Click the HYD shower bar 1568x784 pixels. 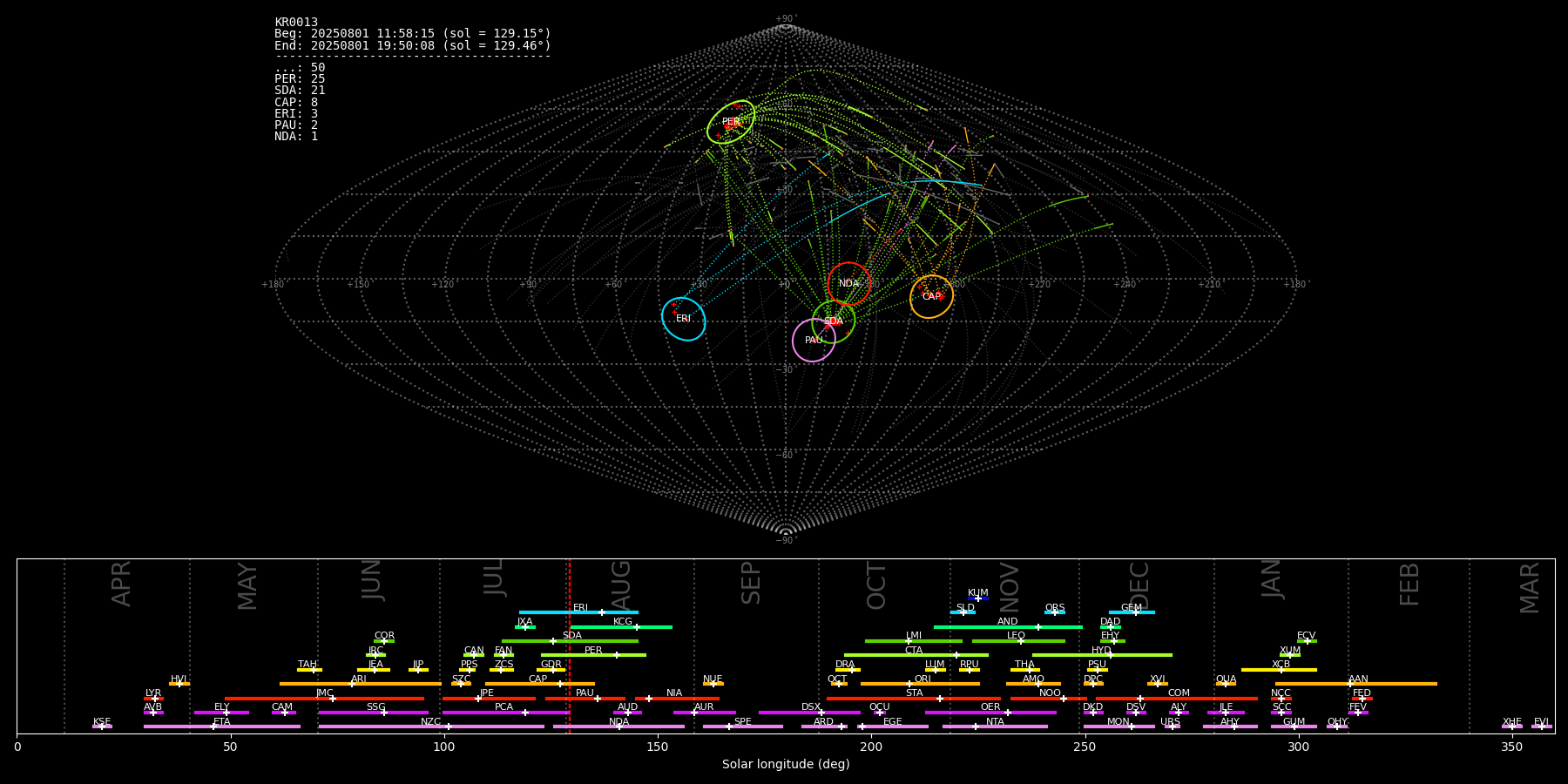coord(1102,655)
